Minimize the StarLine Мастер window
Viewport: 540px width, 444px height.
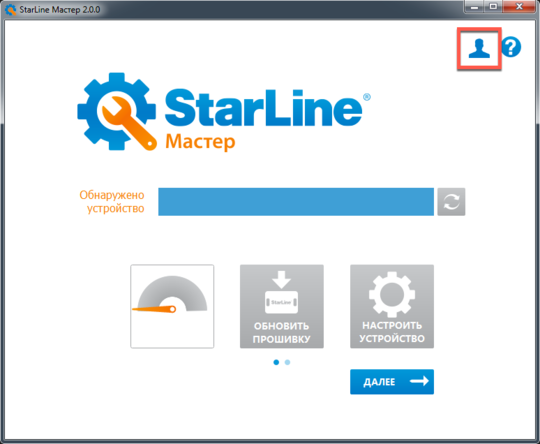(474, 7)
